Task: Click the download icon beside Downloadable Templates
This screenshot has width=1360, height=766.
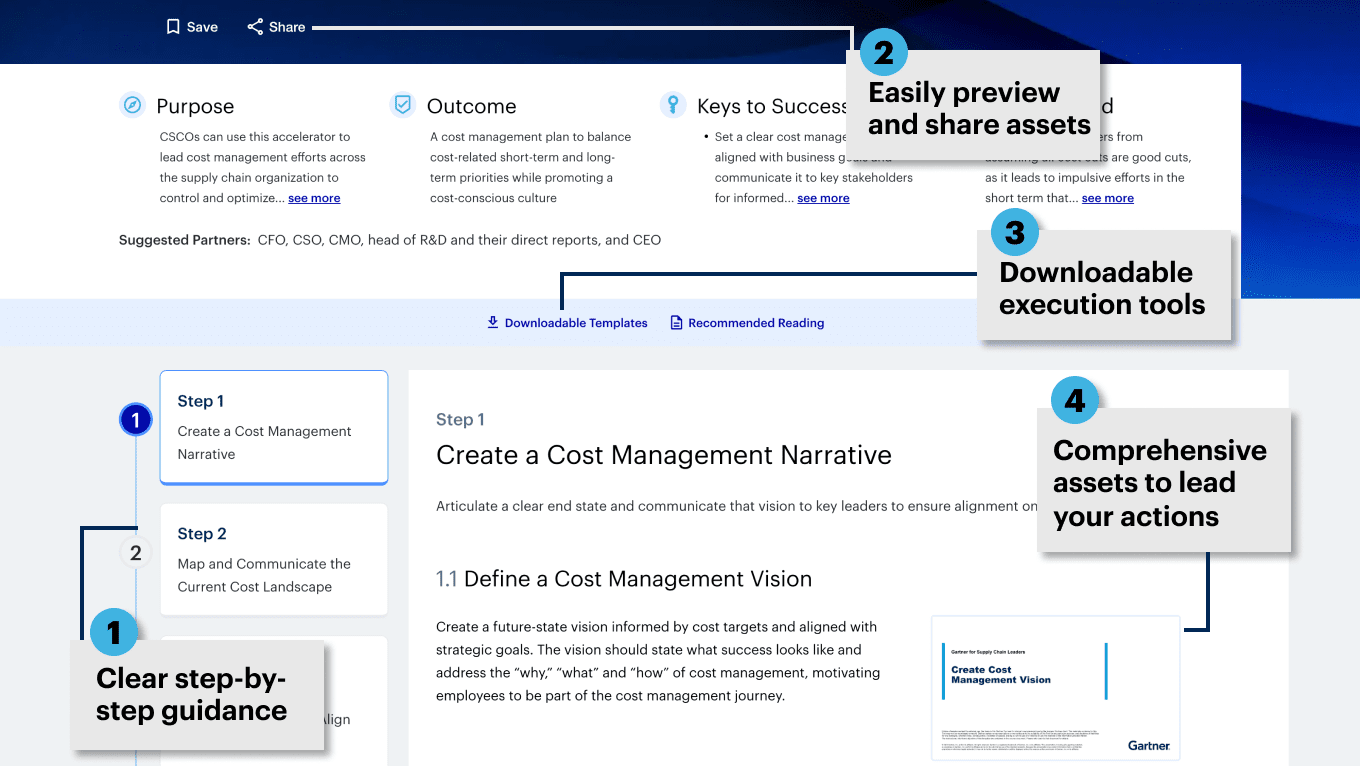Action: (x=492, y=322)
